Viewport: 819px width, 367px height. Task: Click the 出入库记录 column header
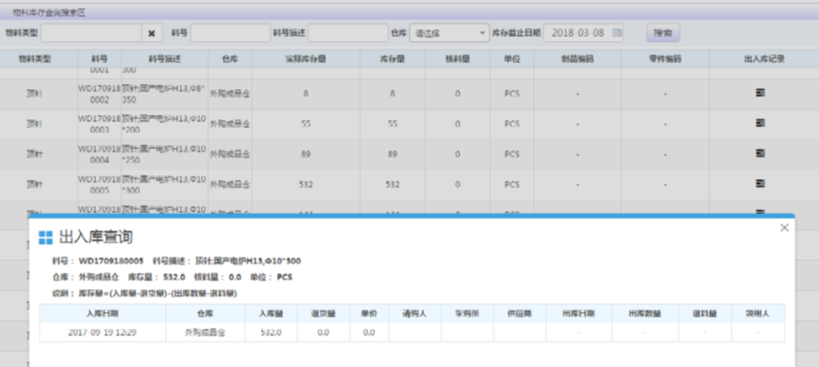pos(764,59)
